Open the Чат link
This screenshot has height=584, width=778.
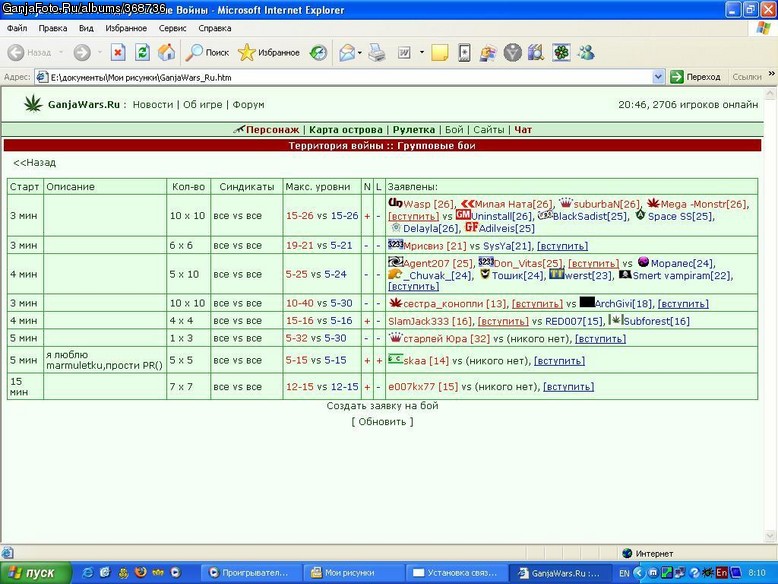click(x=523, y=130)
